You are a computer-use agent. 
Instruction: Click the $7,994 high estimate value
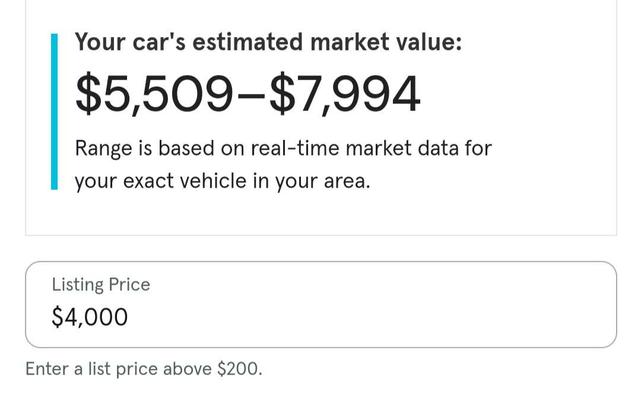click(x=344, y=94)
